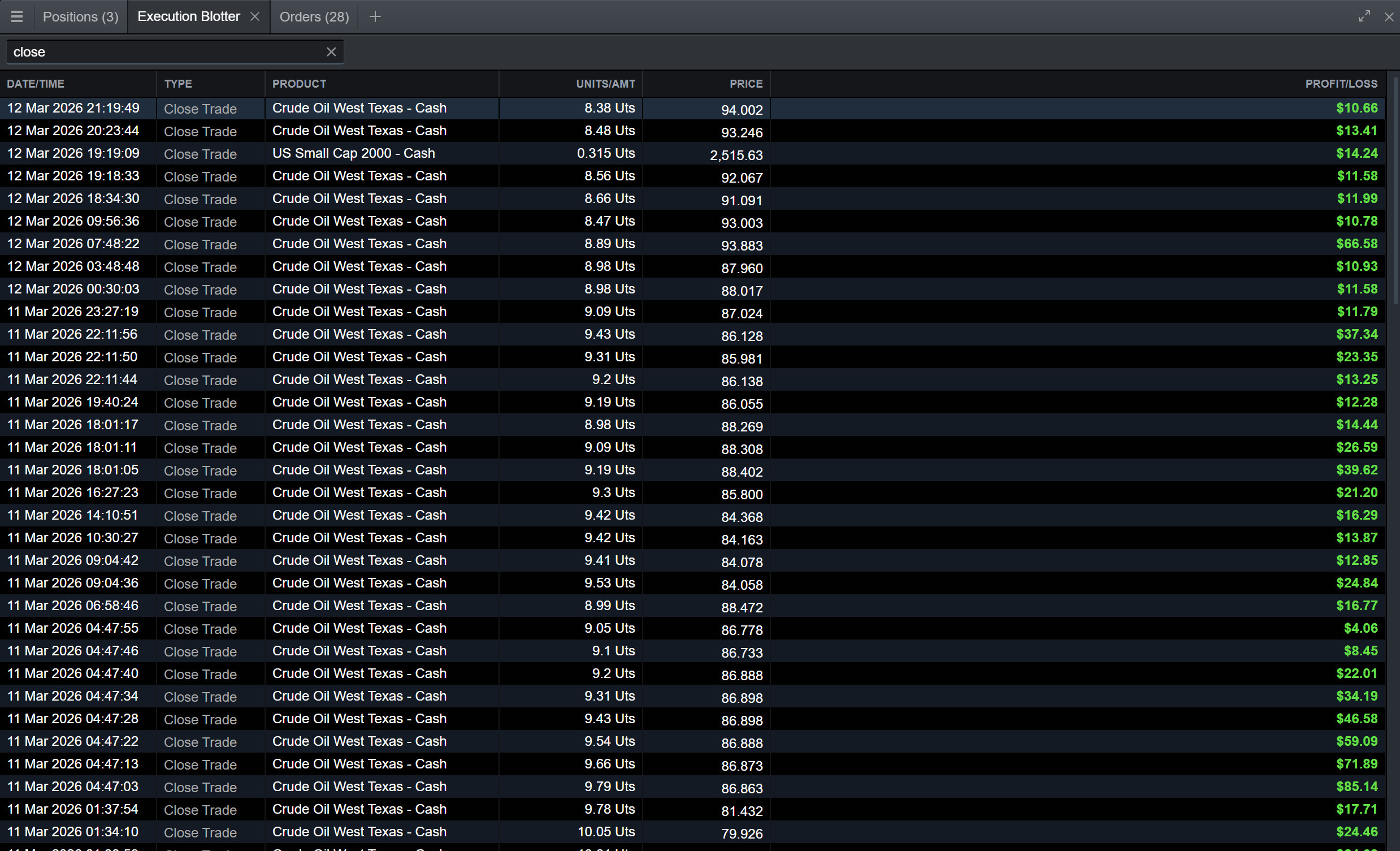This screenshot has width=1400, height=851.
Task: Click the filter search input field
Action: [165, 51]
